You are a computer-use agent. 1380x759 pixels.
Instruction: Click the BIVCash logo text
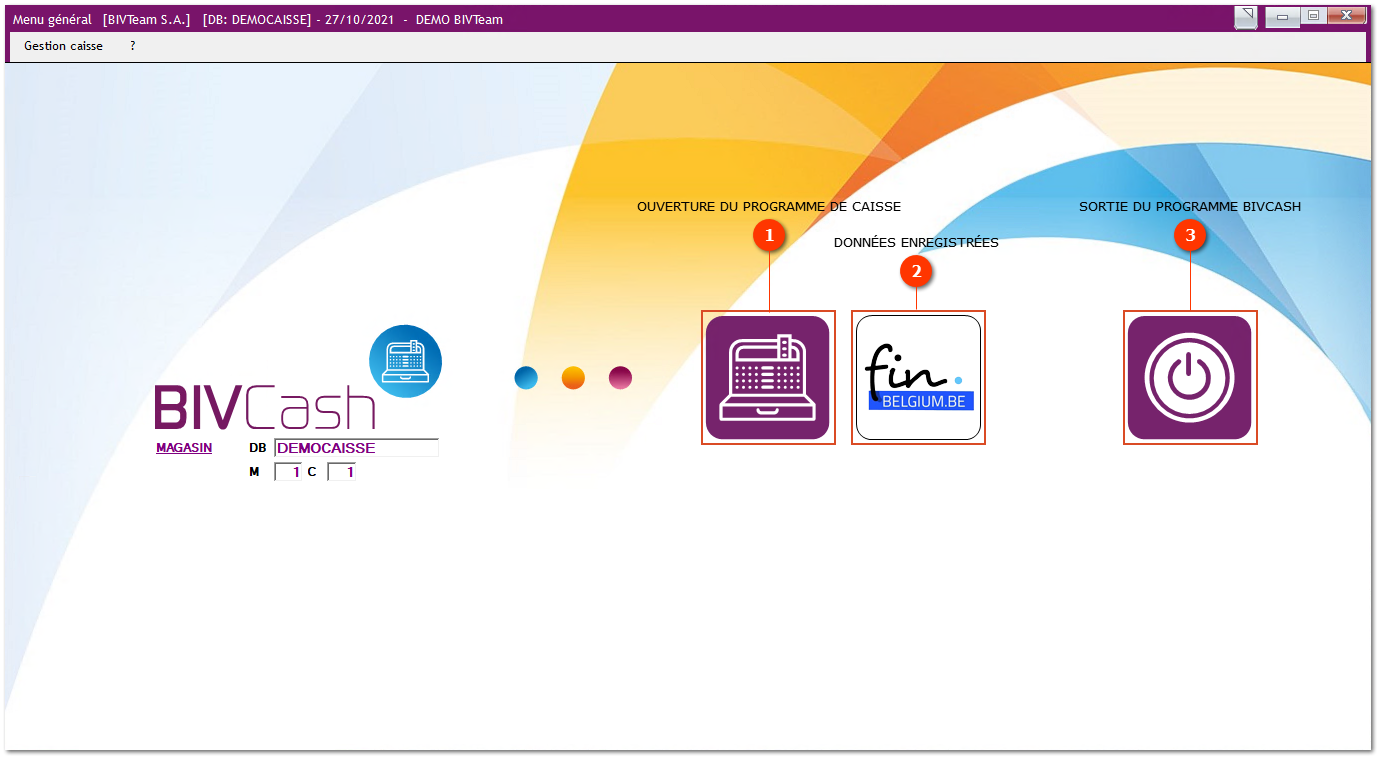click(x=265, y=407)
